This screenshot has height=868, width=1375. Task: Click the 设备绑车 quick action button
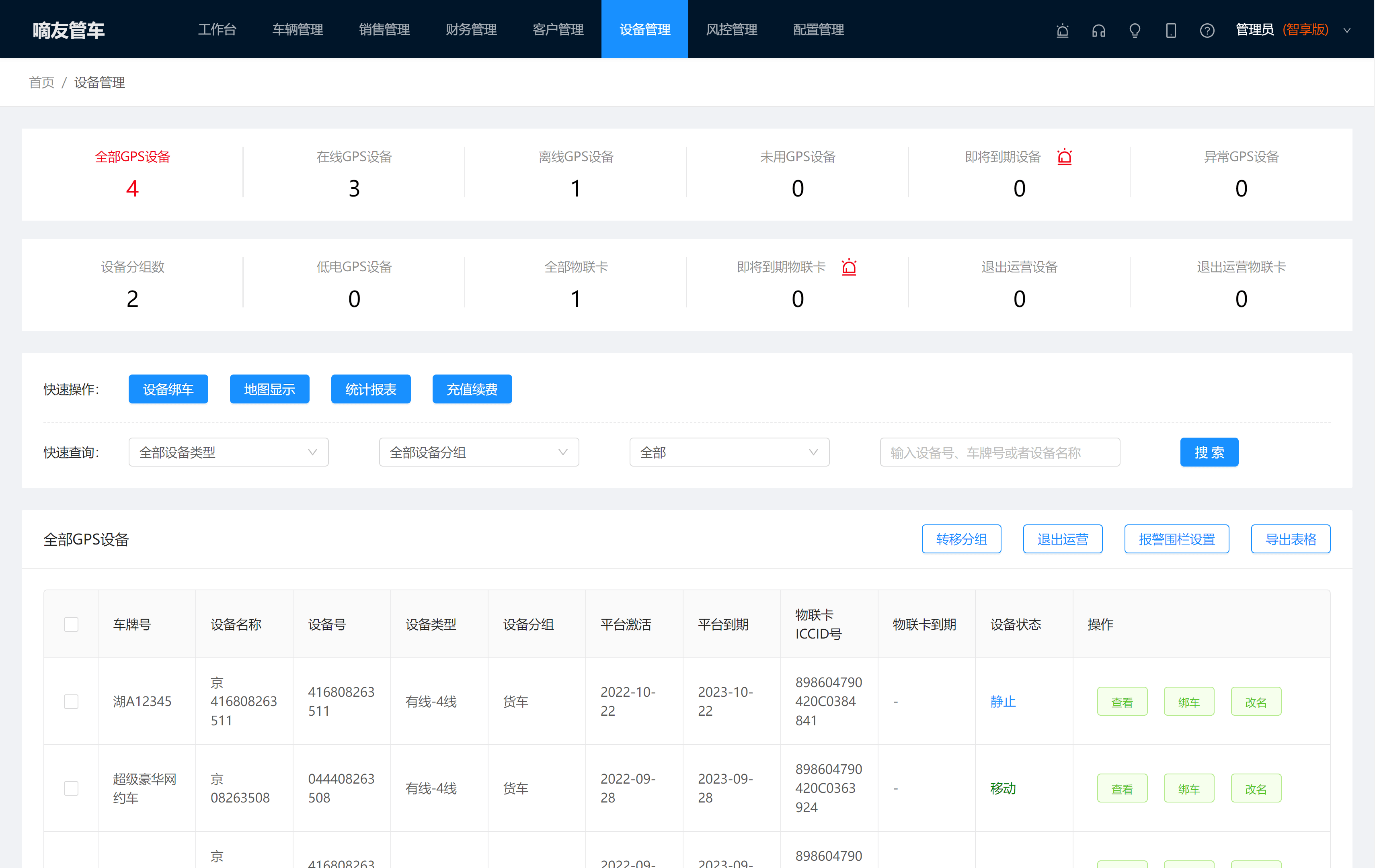tap(168, 389)
